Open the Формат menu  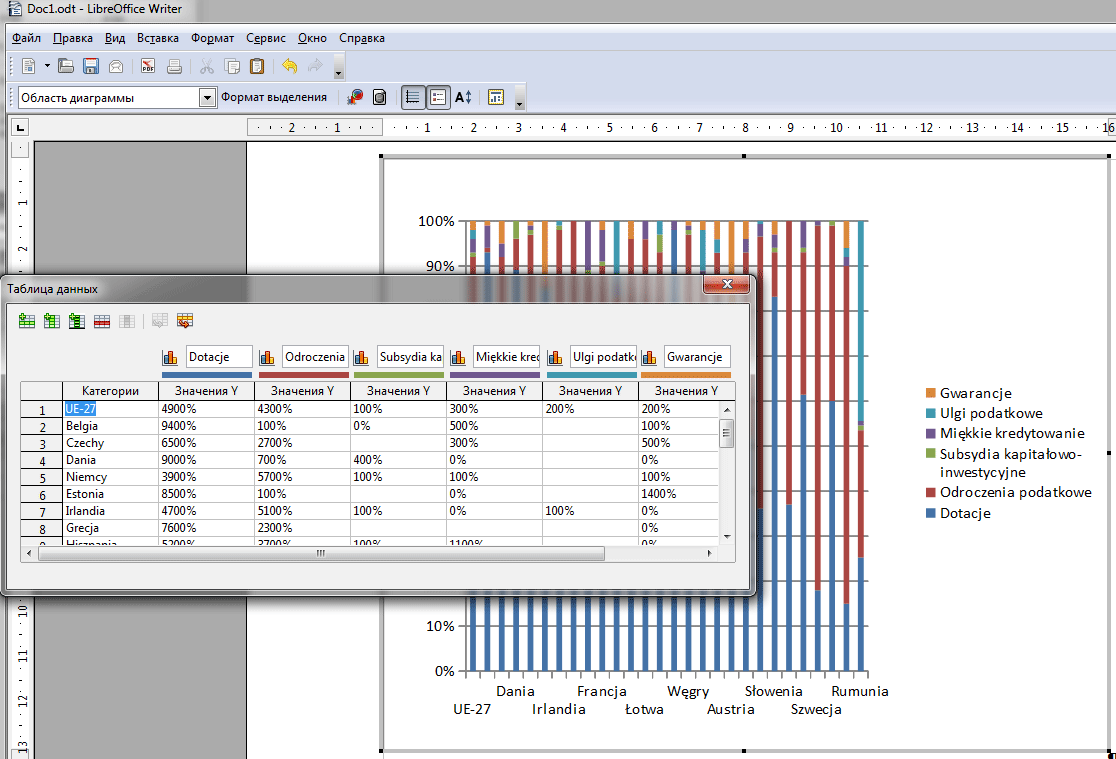212,38
